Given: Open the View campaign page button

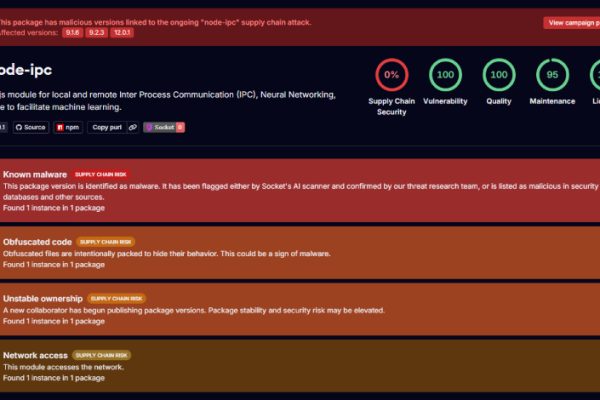Looking at the screenshot, I should (x=572, y=23).
